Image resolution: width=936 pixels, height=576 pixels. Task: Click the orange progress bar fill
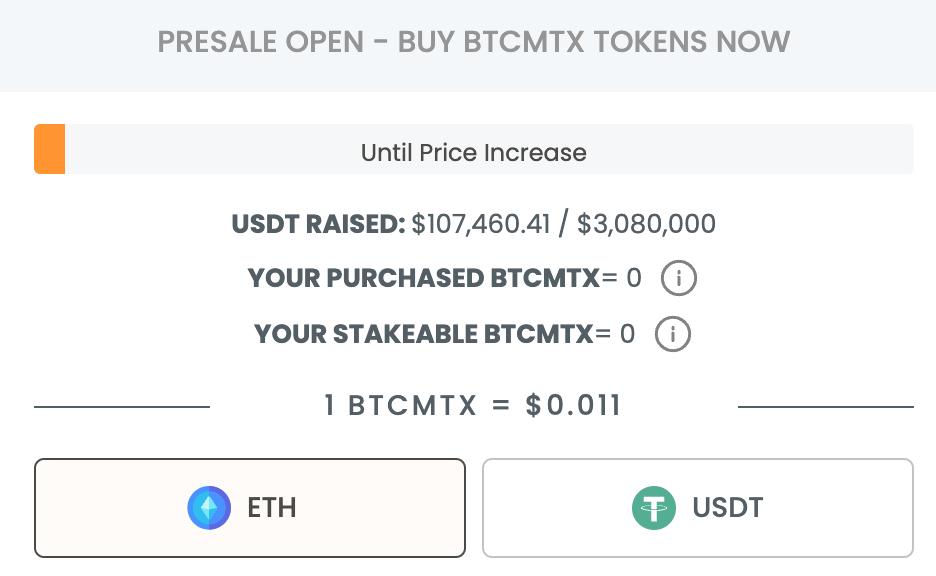click(x=50, y=149)
